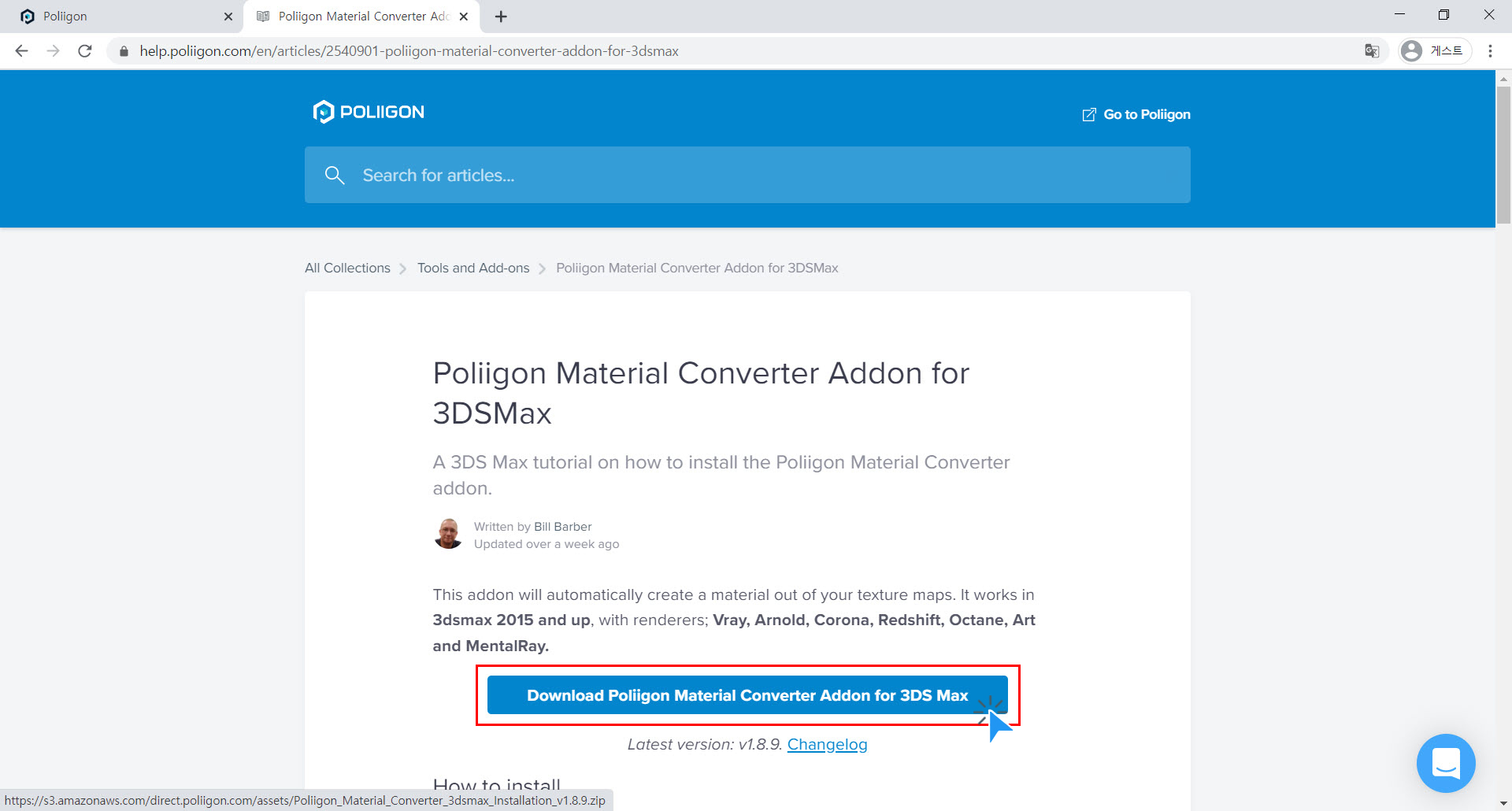
Task: Close the Poliigon tab
Action: [x=228, y=17]
